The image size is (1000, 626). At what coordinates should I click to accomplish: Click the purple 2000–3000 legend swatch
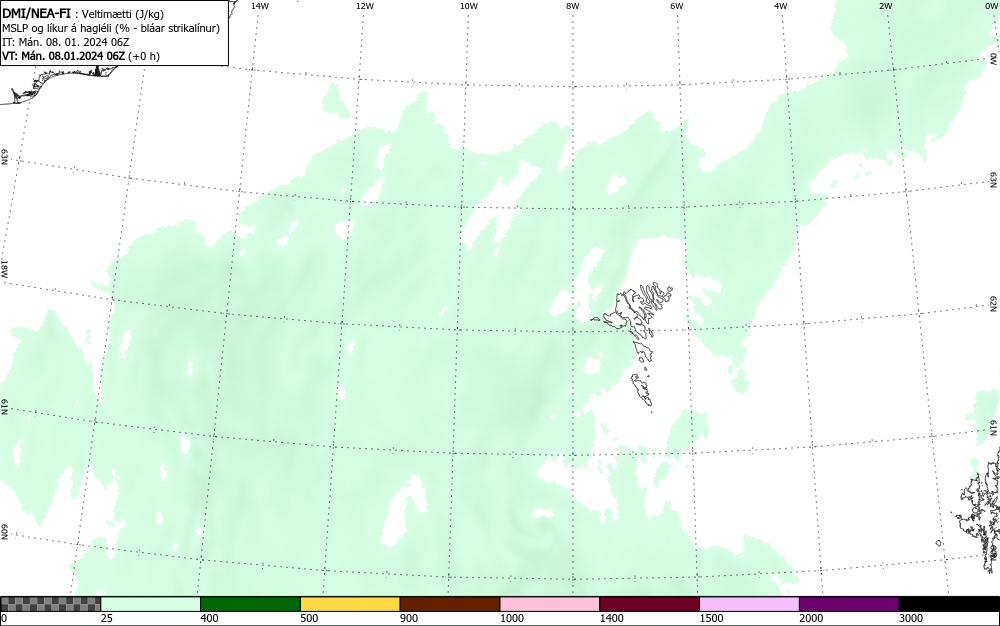click(x=849, y=604)
